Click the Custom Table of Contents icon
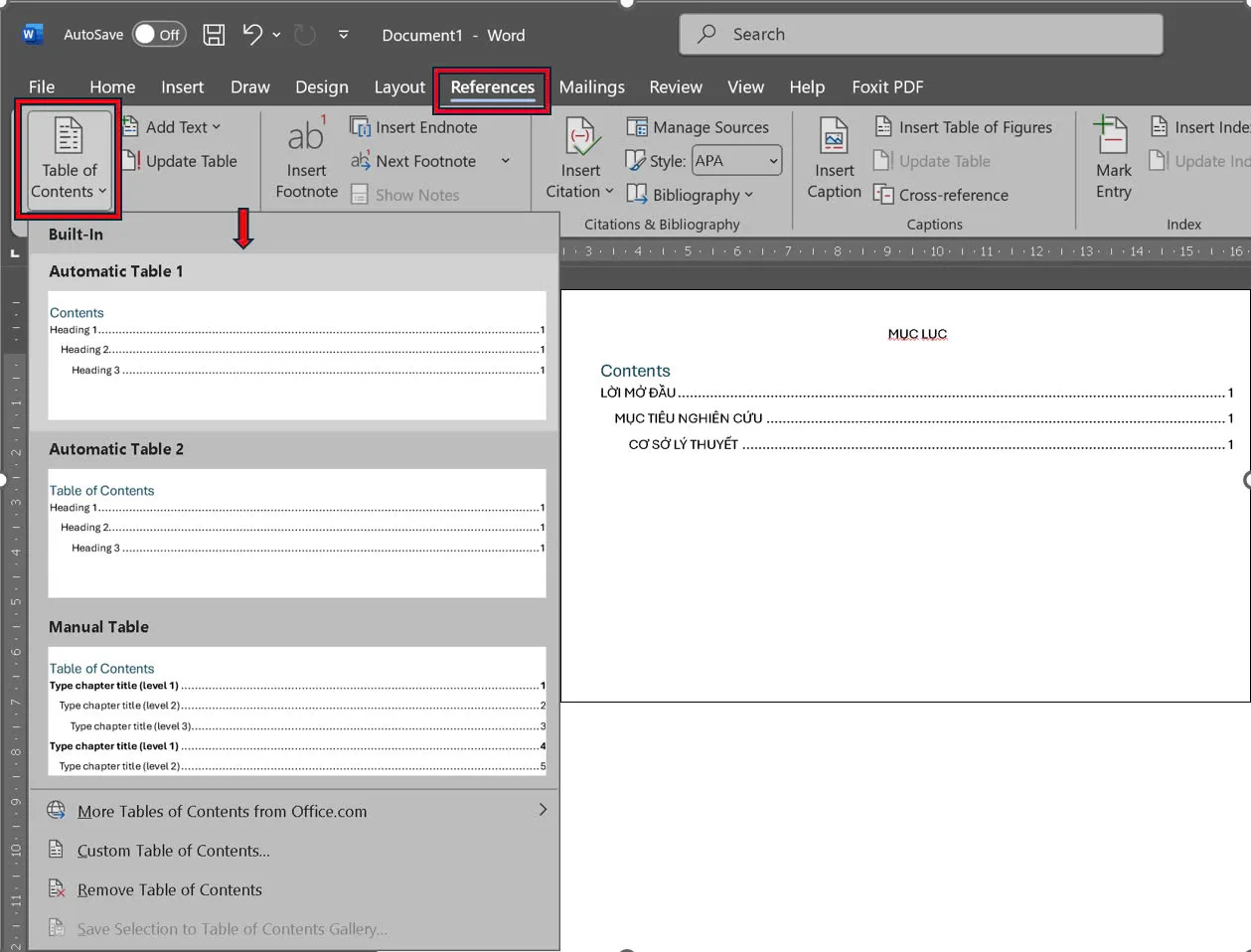Viewport: 1251px width, 952px height. pyautogui.click(x=57, y=850)
